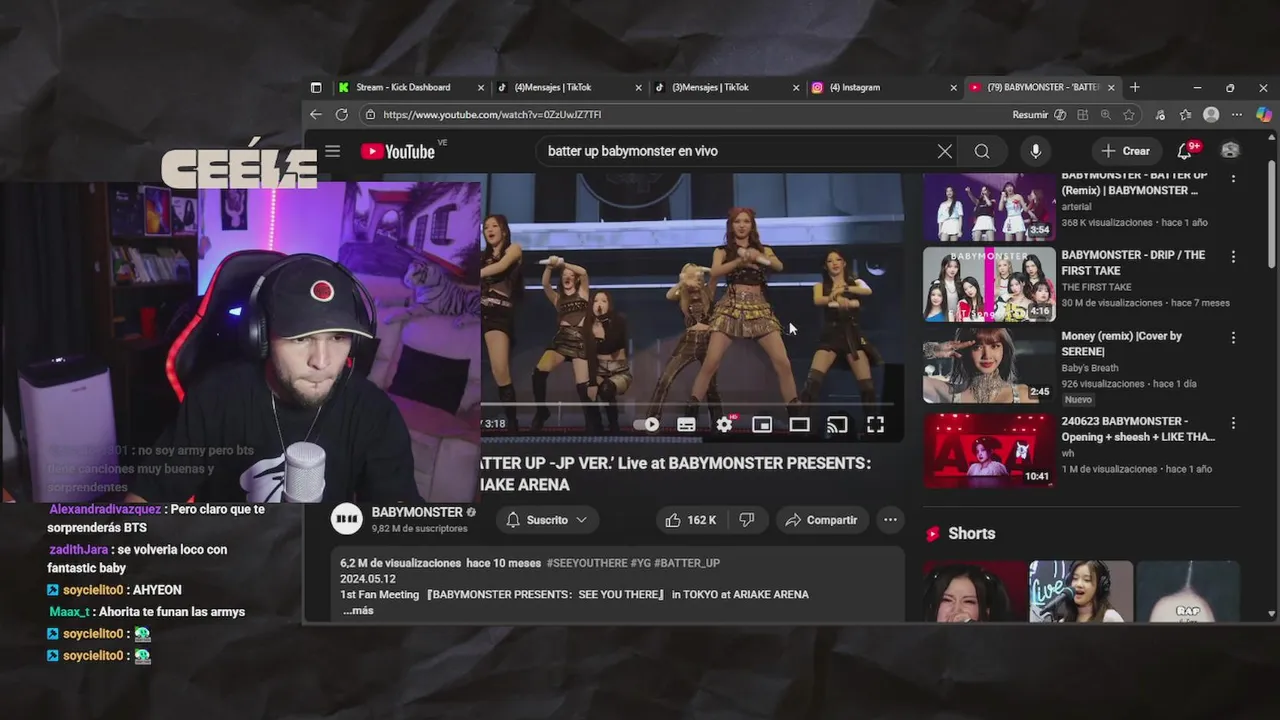Open the browser zoom icon in address bar
This screenshot has width=1280, height=720.
[1105, 115]
